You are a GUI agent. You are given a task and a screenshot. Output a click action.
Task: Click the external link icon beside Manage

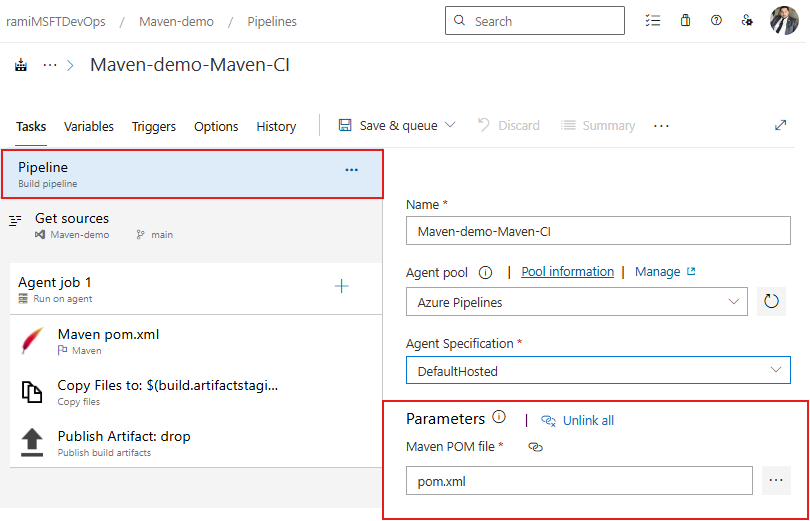691,271
